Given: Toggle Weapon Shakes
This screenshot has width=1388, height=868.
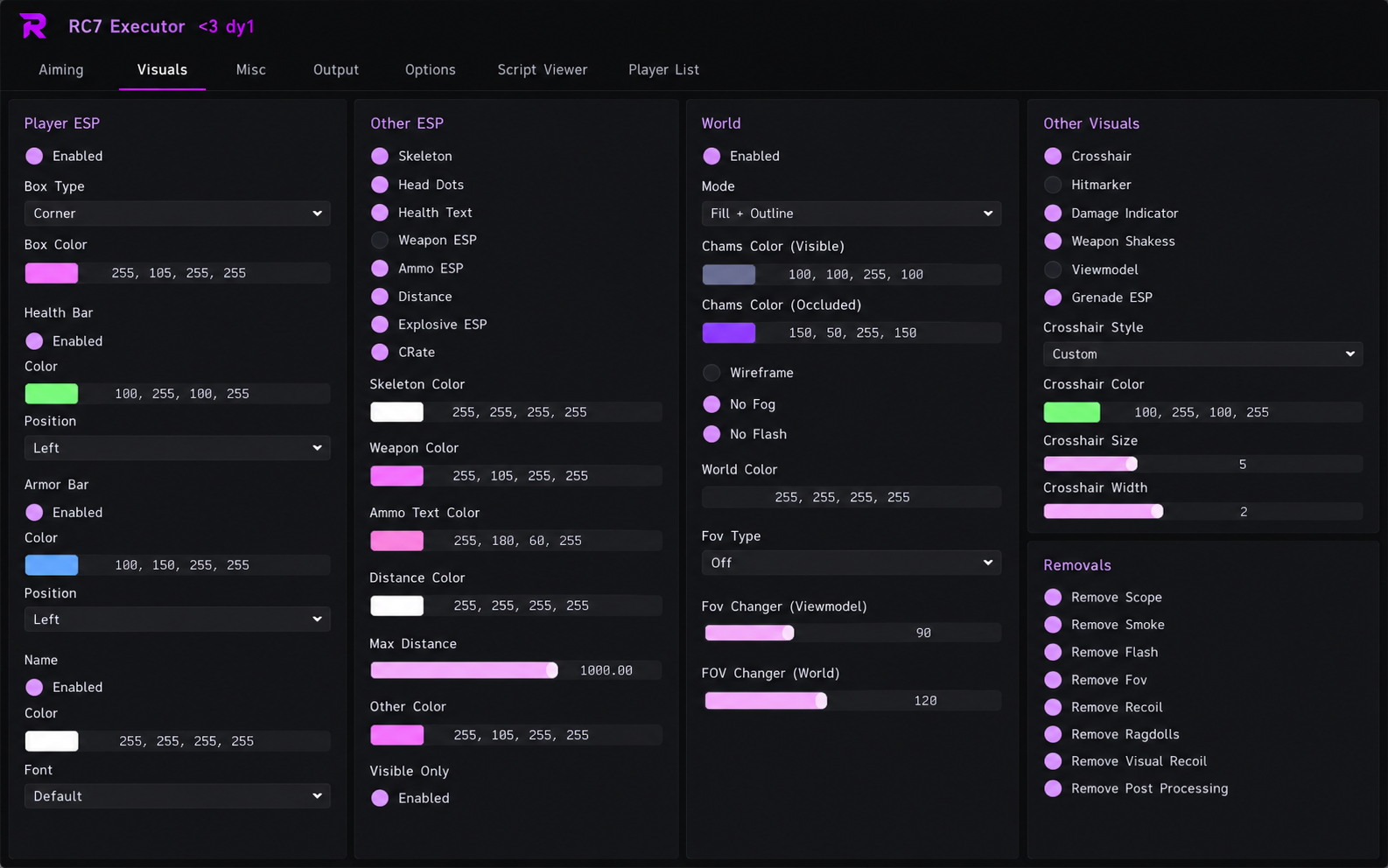Looking at the screenshot, I should point(1053,241).
